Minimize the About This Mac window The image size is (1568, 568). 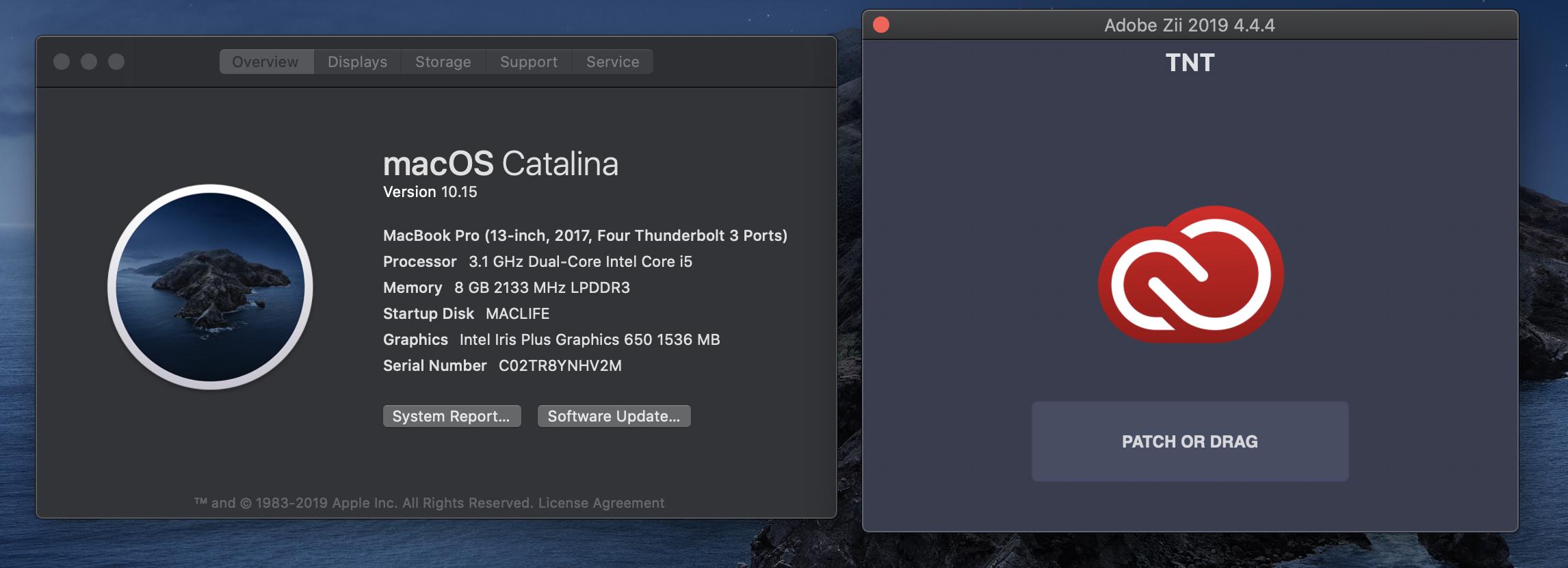[89, 62]
